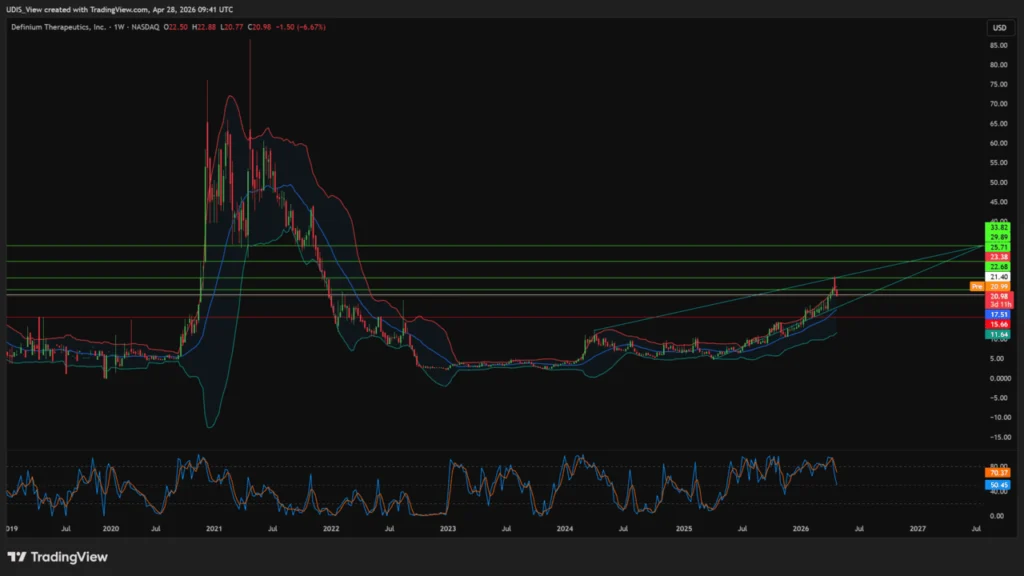
Task: Click the green 29.89 price label
Action: (999, 237)
